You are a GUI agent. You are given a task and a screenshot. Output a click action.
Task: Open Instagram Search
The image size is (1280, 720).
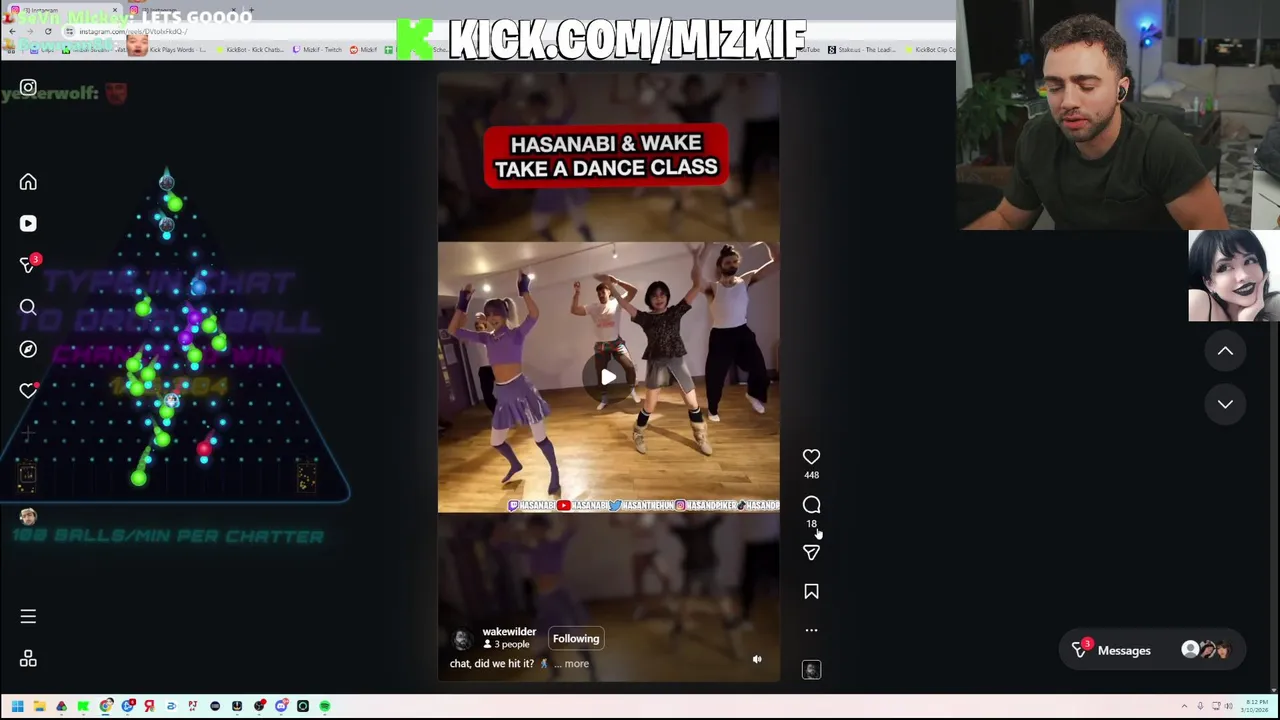(28, 307)
